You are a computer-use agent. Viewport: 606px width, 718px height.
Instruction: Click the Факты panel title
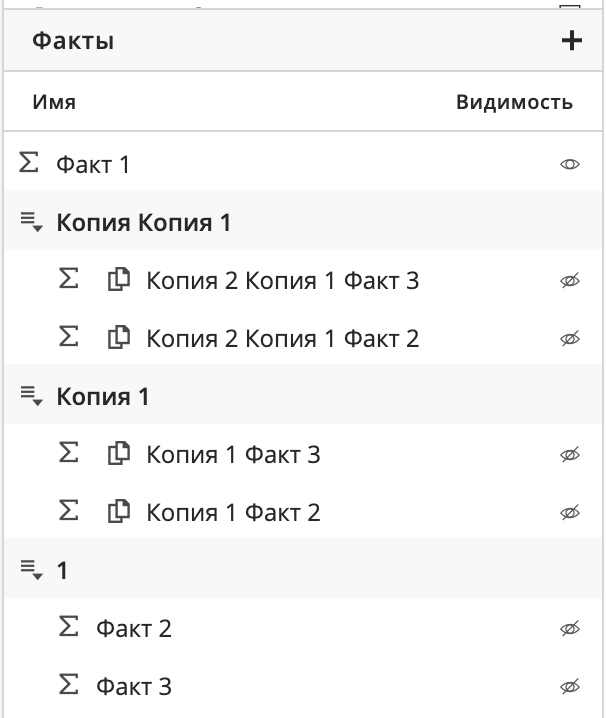tap(73, 41)
